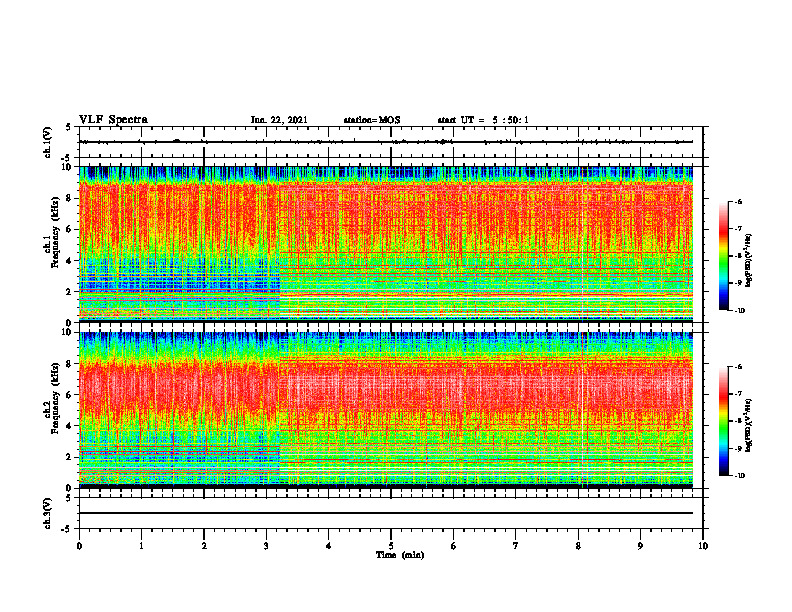Viewport: 792px width, 612px height.
Task: Click inside the ch.1 spectrogram panel
Action: pos(386,243)
